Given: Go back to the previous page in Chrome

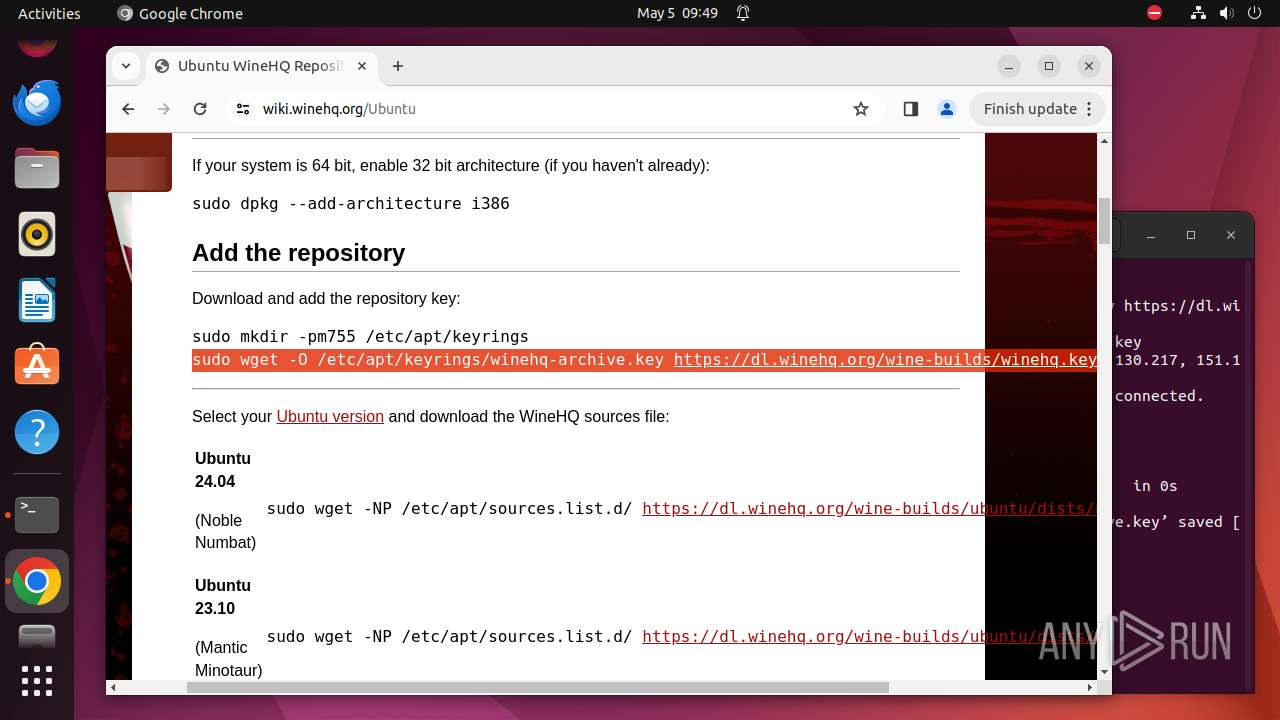Looking at the screenshot, I should pyautogui.click(x=128, y=109).
